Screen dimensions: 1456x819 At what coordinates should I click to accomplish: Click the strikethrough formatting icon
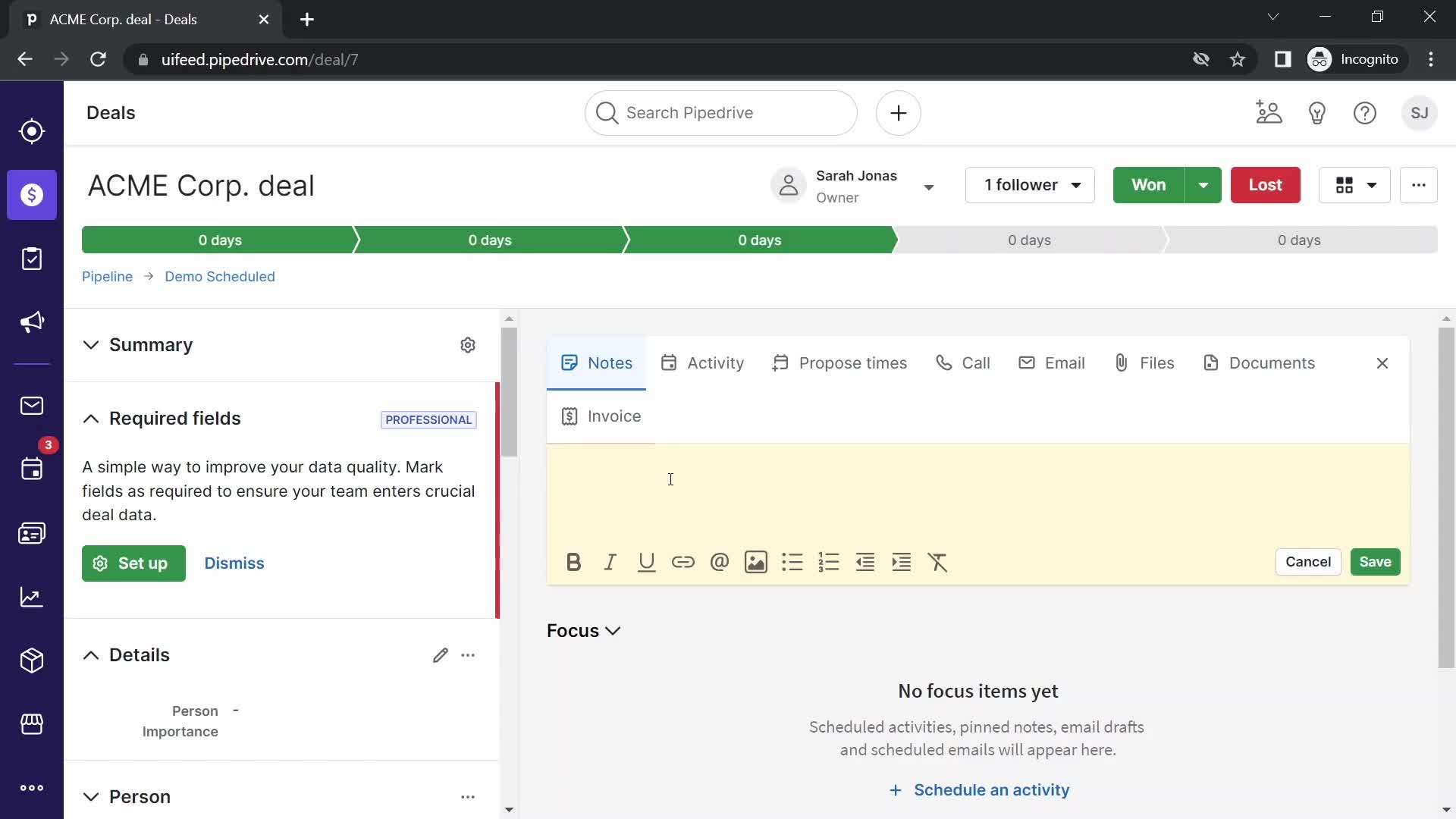938,562
